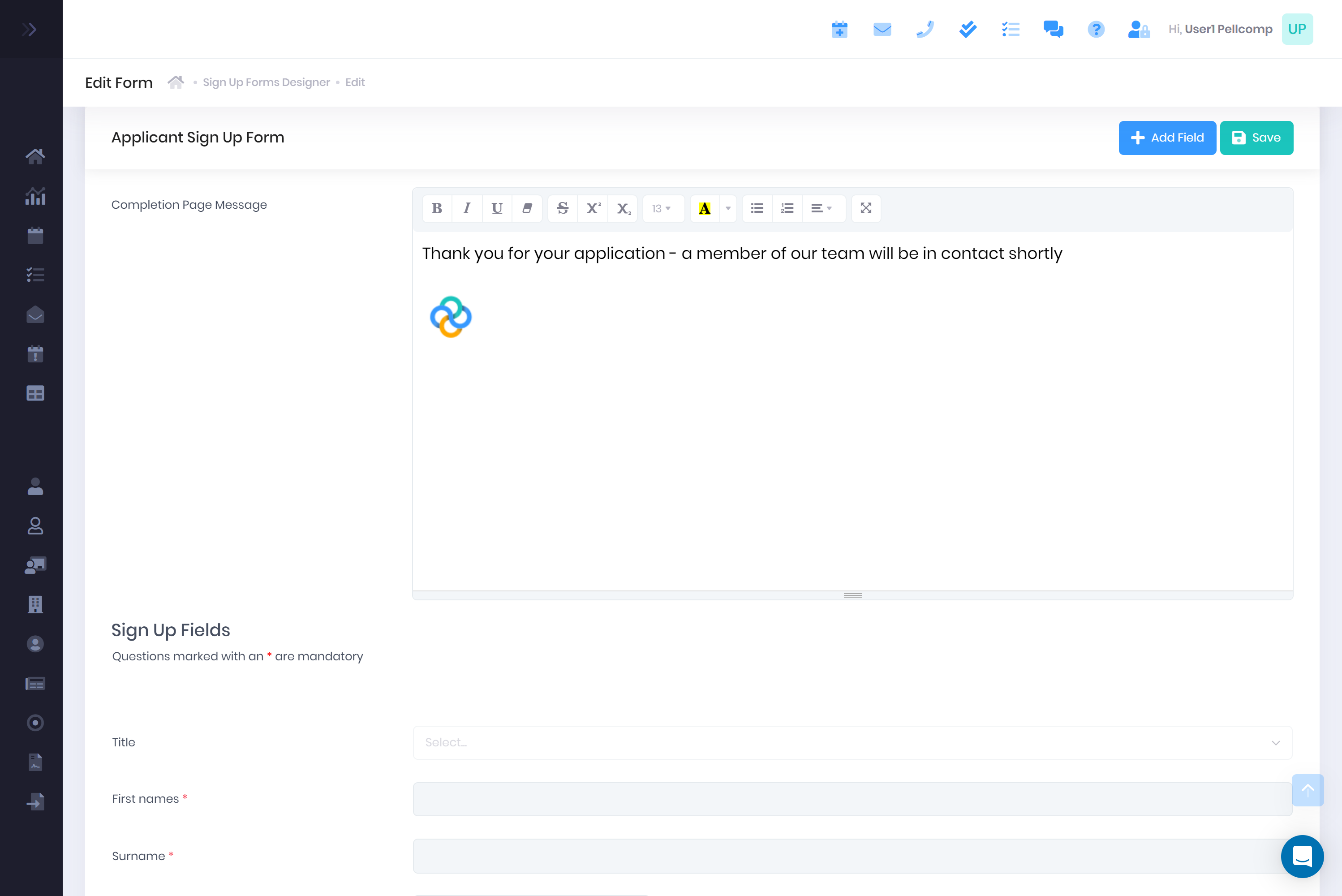Open the sidebar bar chart analytics icon
Viewport: 1342px width, 896px height.
(35, 196)
